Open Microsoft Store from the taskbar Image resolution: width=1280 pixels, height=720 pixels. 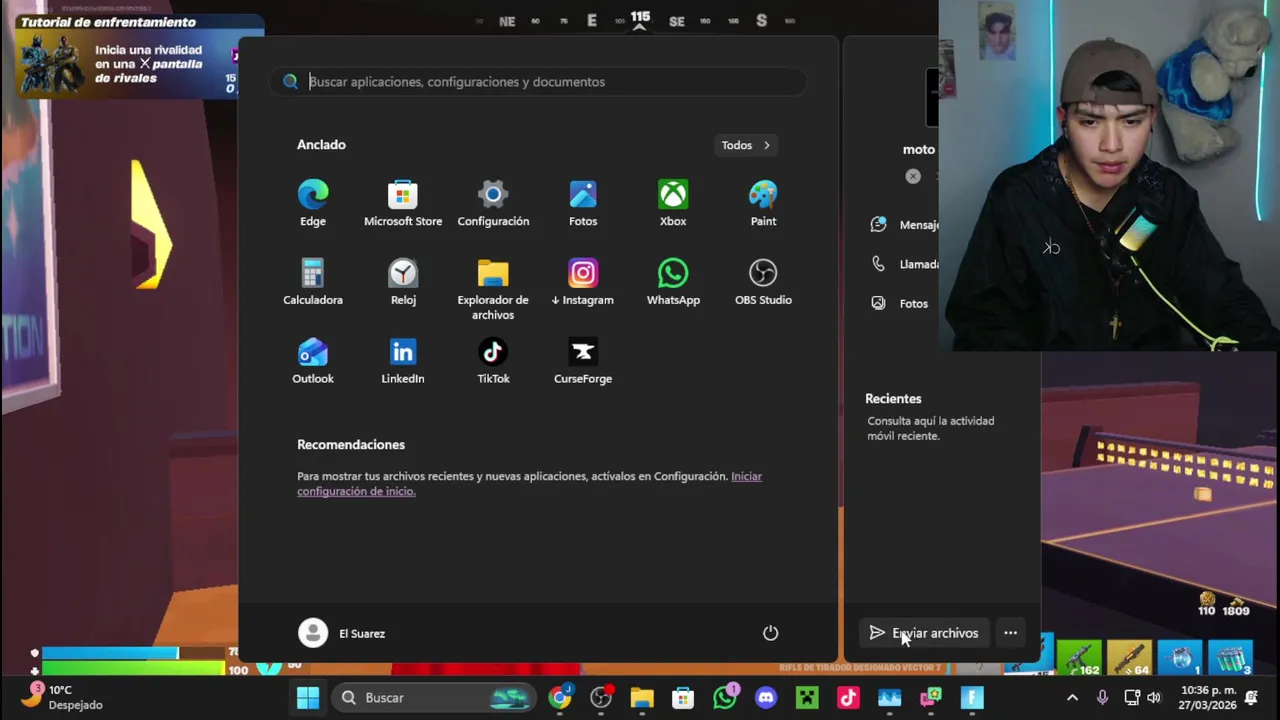click(683, 698)
